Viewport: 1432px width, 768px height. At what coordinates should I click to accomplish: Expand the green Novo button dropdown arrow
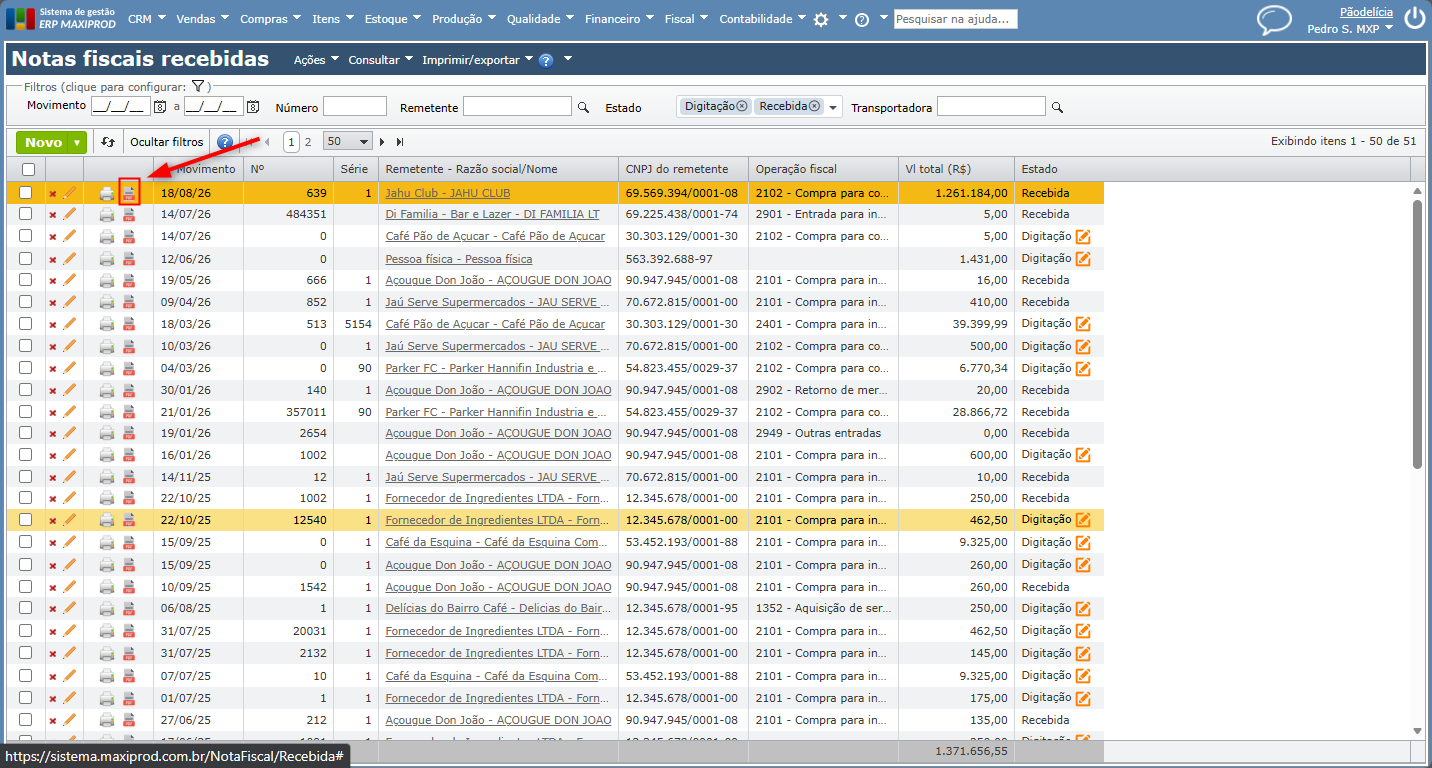(77, 143)
